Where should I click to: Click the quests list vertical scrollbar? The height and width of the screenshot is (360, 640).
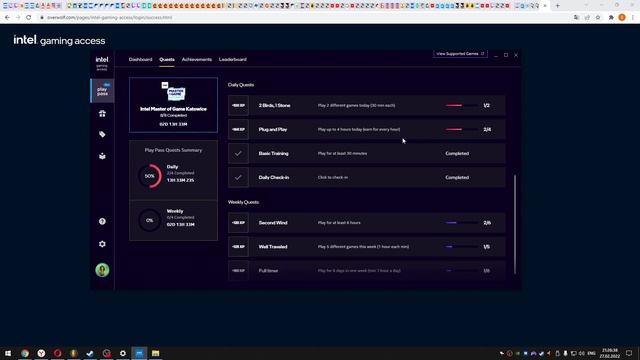[515, 224]
